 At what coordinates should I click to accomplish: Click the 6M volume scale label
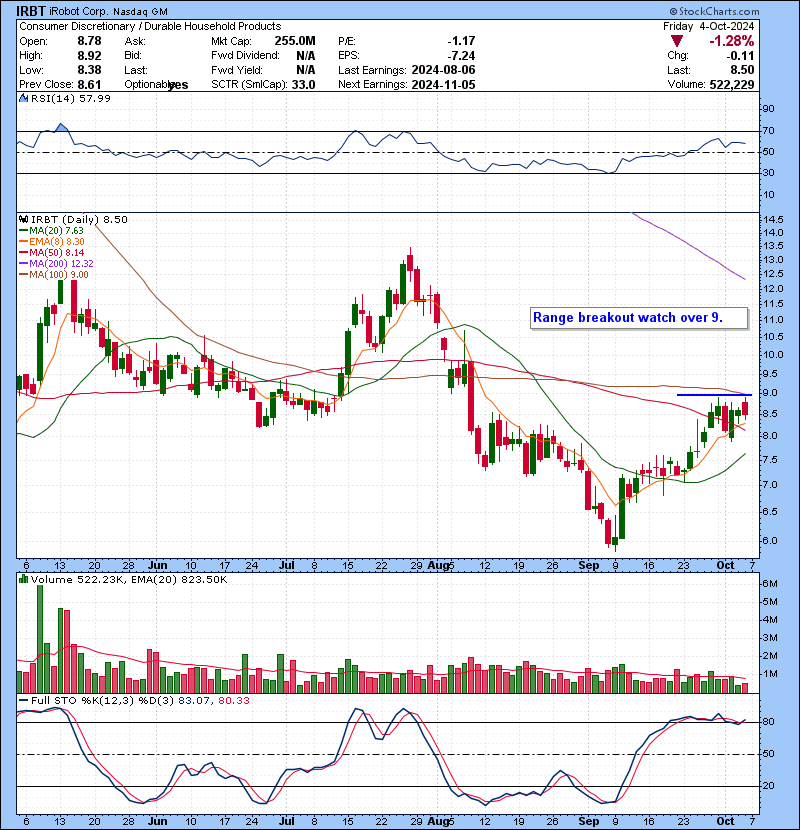[x=770, y=583]
